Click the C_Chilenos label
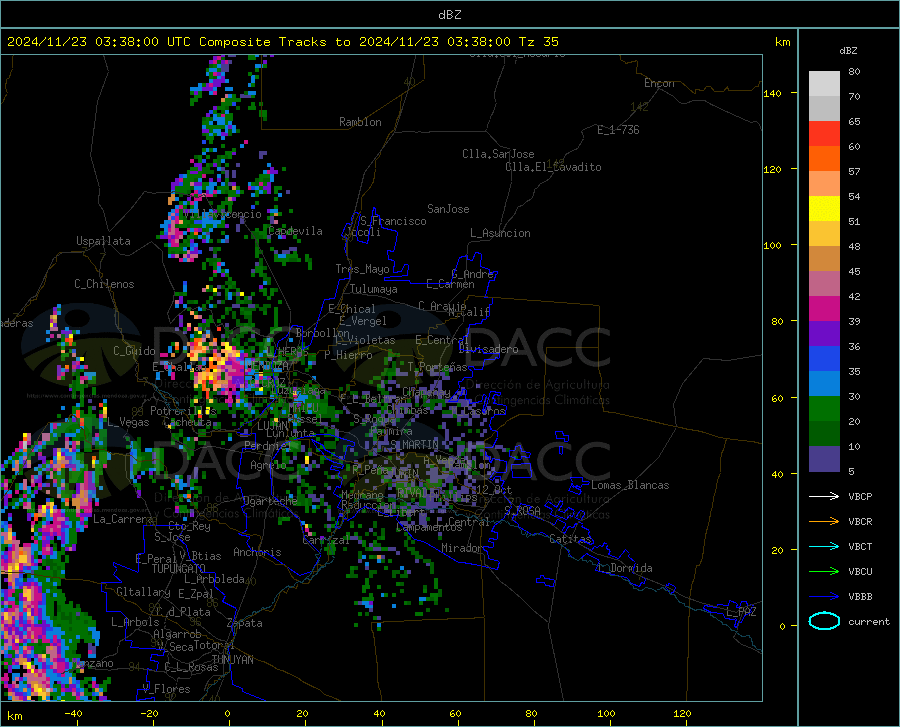Viewport: 900px width, 727px height. [x=104, y=284]
